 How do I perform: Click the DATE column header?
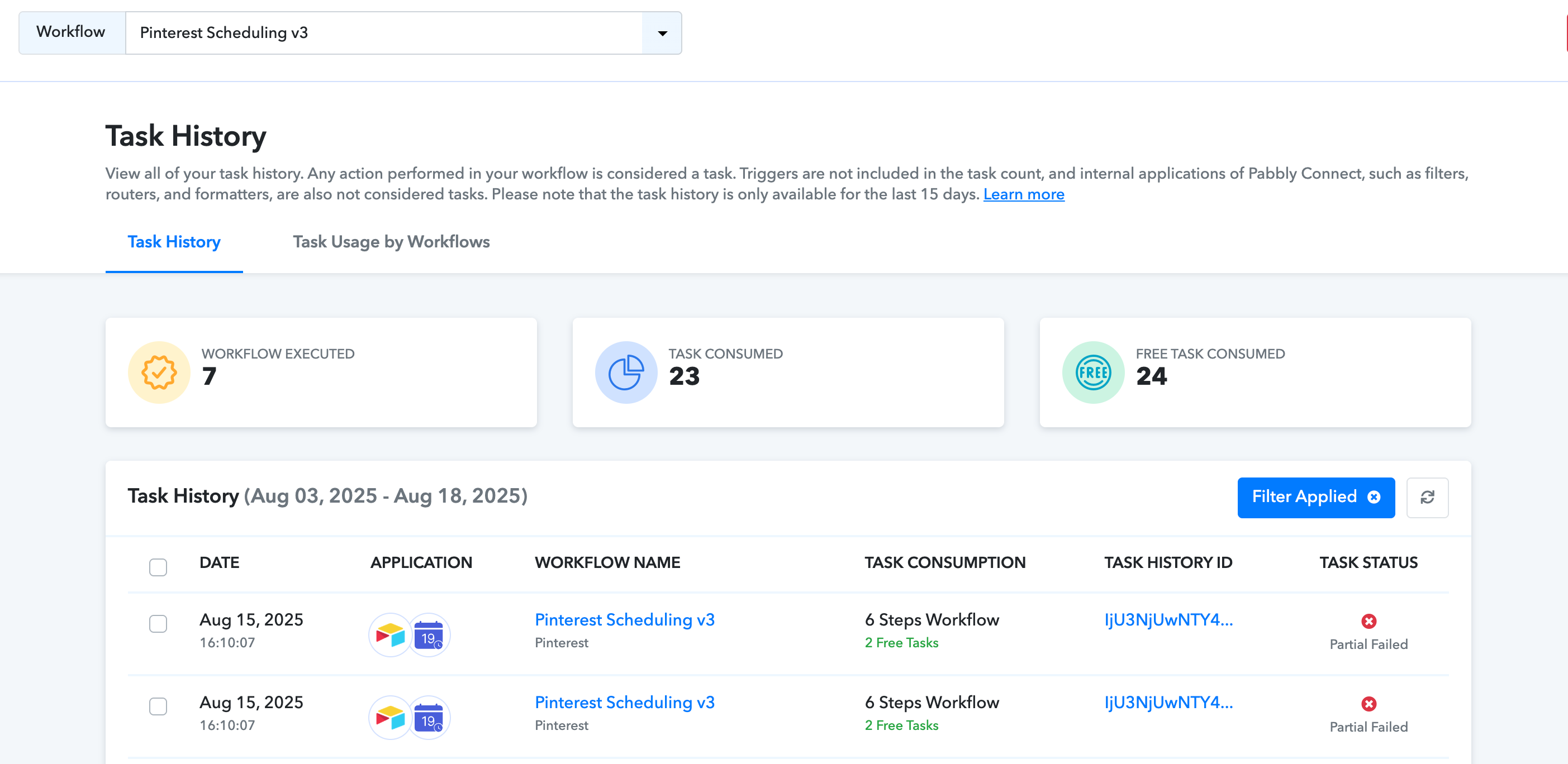pos(219,562)
